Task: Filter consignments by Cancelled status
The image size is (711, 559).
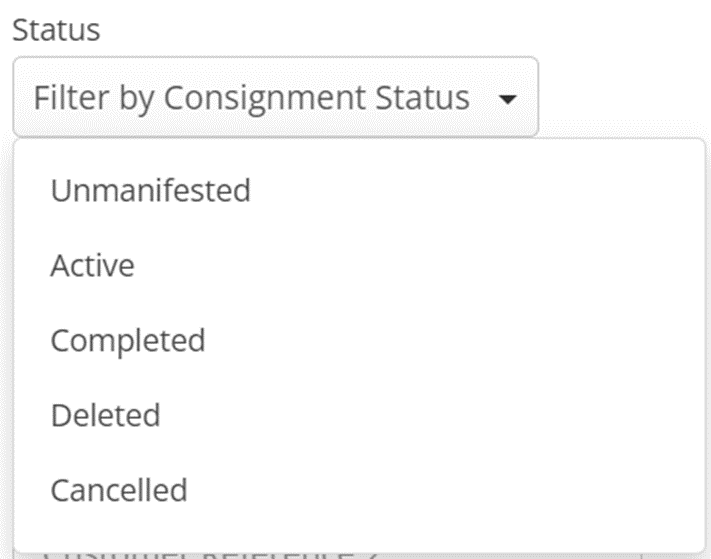Action: (x=119, y=490)
